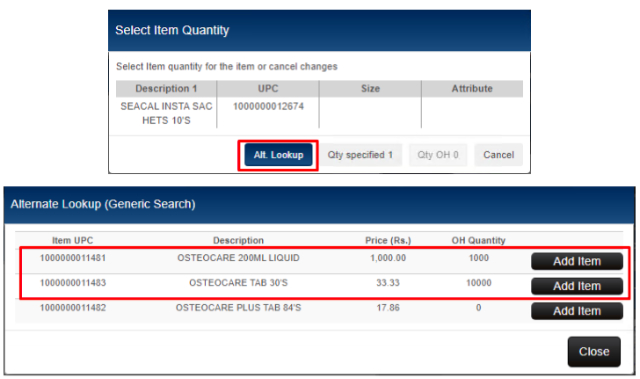Cancel the Select Item Quantity dialog
640x379 pixels.
(498, 155)
